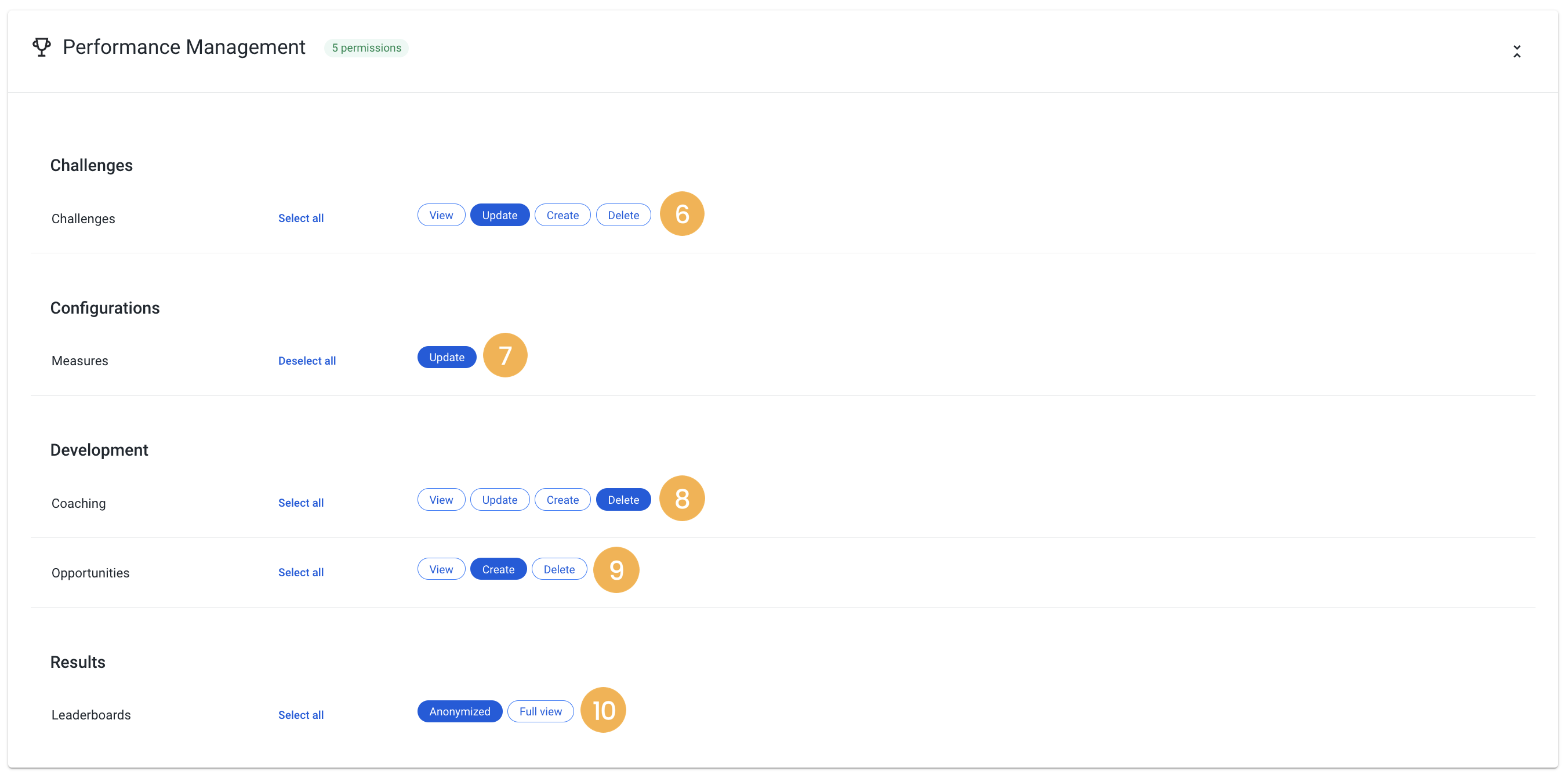This screenshot has width=1568, height=778.
Task: Select all permissions for Coaching
Action: pyautogui.click(x=301, y=503)
